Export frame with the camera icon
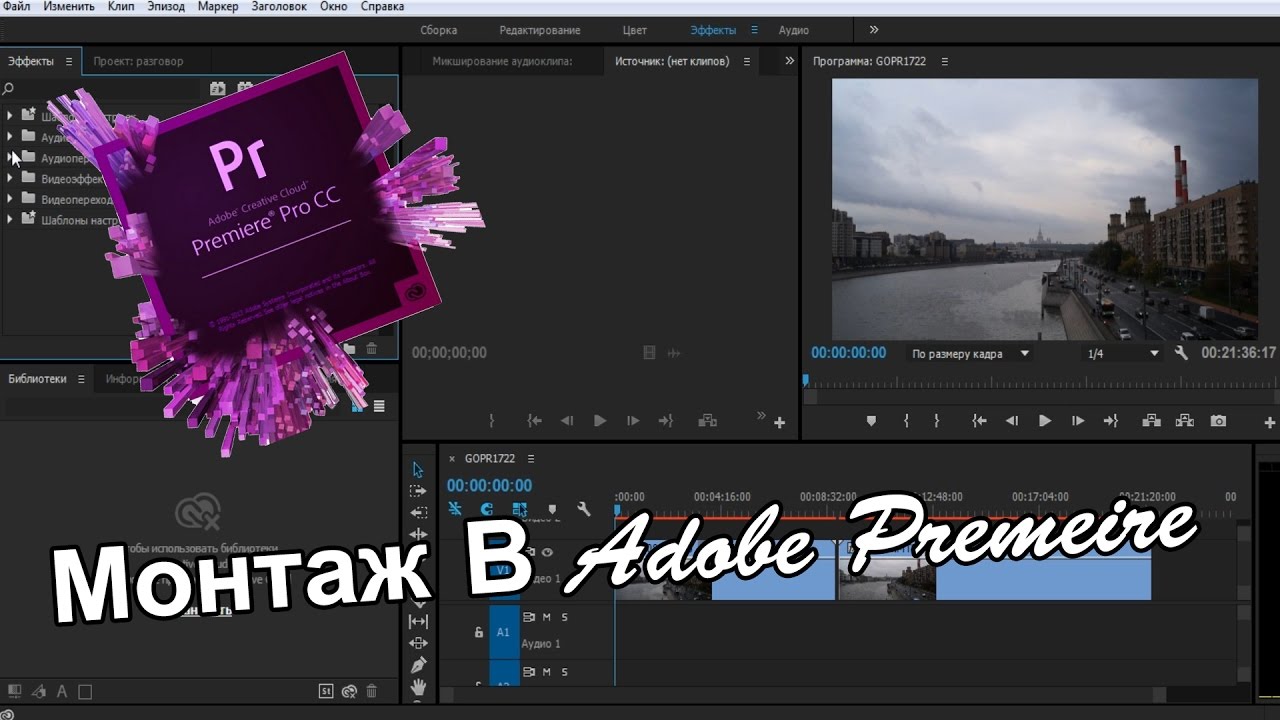Viewport: 1280px width, 720px height. [1218, 421]
